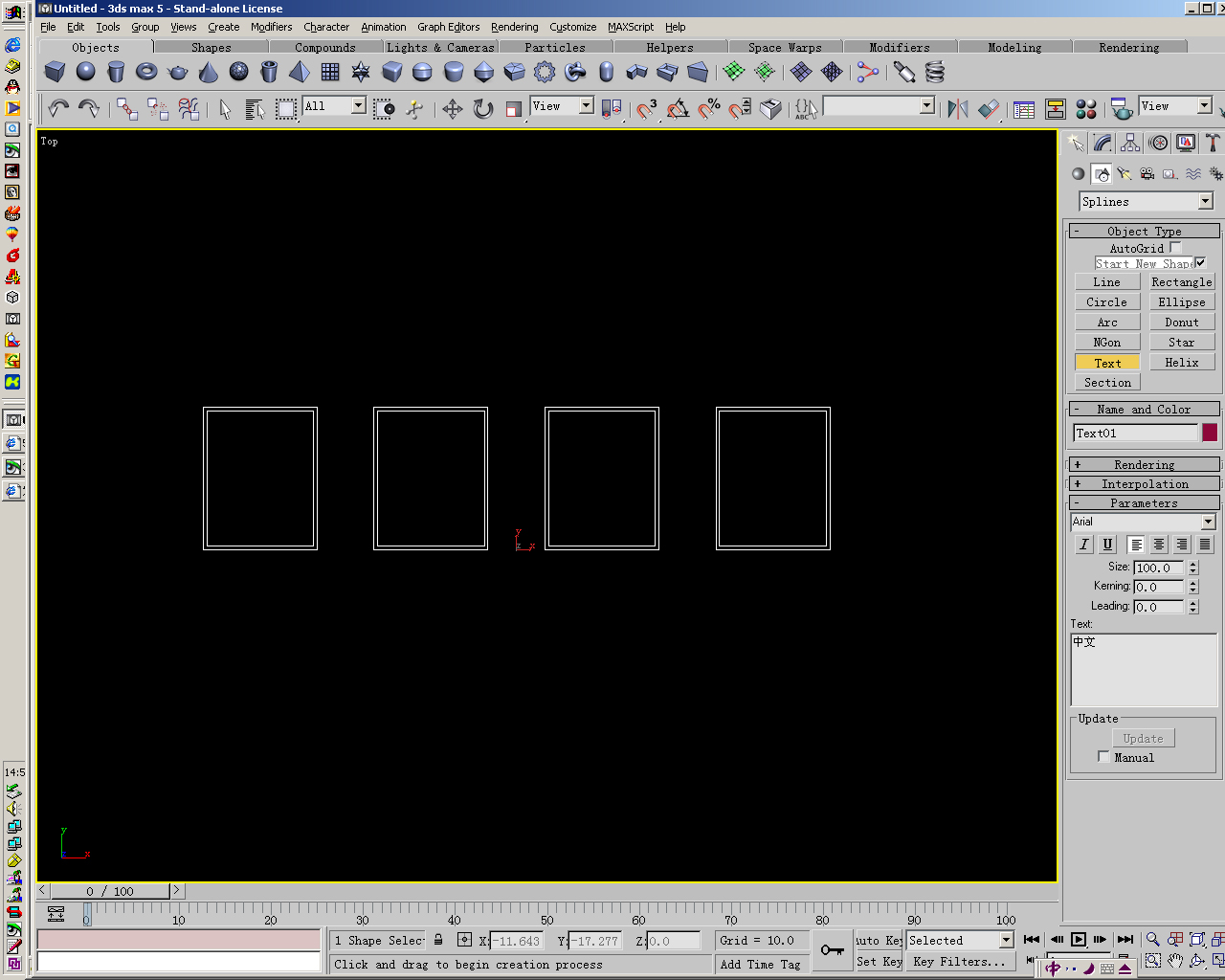
Task: Click the Kerning value field
Action: (1160, 587)
